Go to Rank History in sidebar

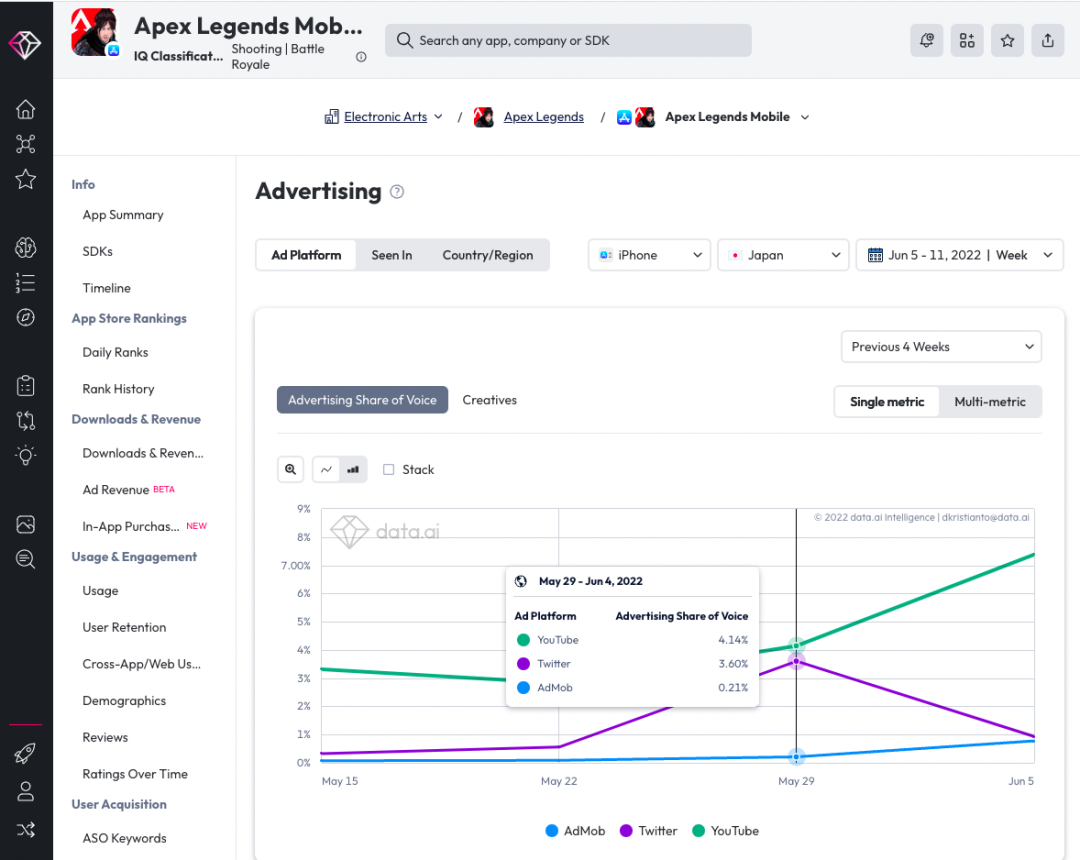[118, 389]
